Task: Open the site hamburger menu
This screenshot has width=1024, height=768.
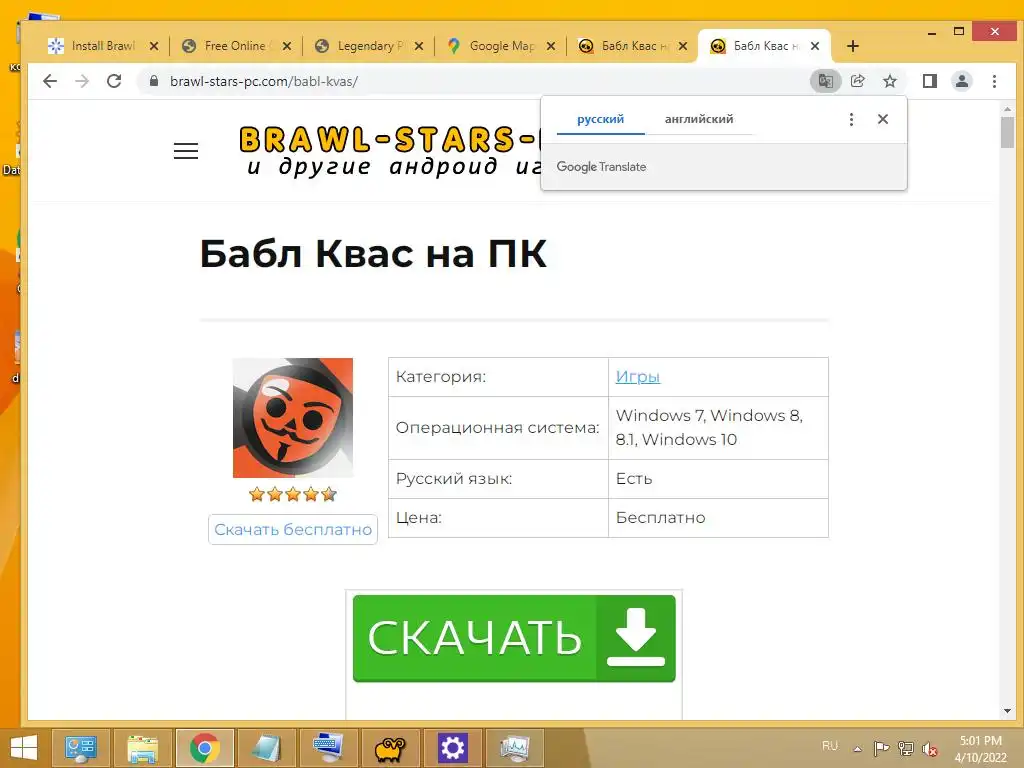Action: [x=185, y=151]
